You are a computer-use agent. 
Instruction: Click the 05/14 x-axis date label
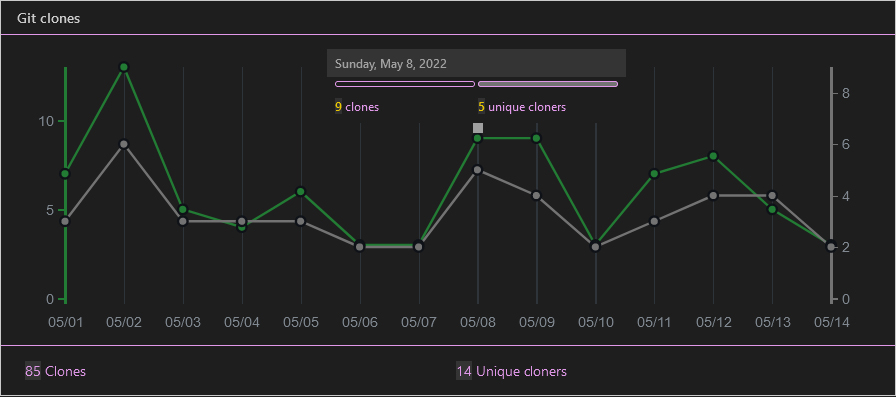pyautogui.click(x=831, y=322)
